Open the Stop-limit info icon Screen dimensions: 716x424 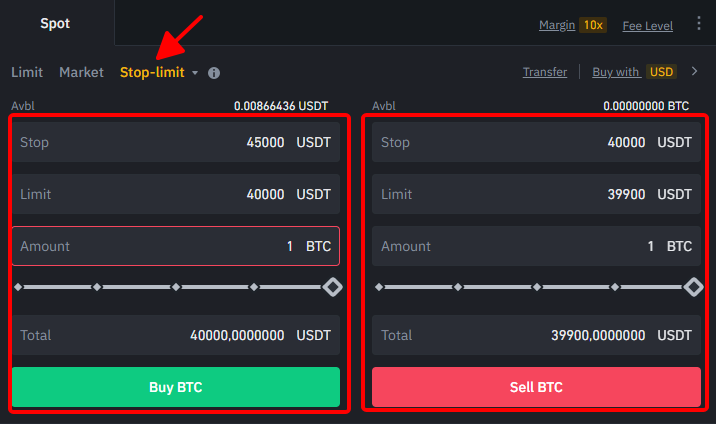pos(214,73)
